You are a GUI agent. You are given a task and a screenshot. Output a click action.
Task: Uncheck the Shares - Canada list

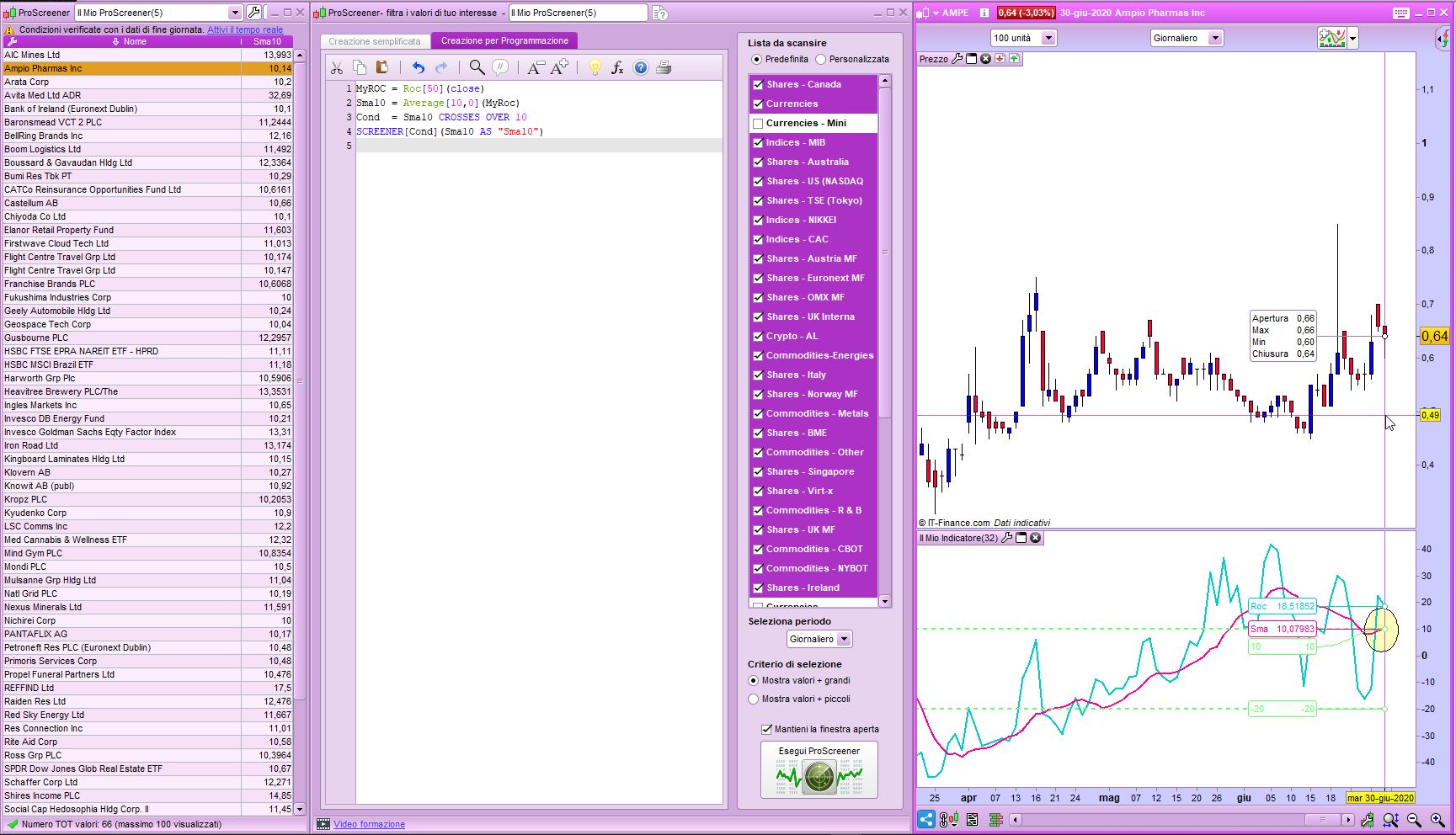pos(758,84)
